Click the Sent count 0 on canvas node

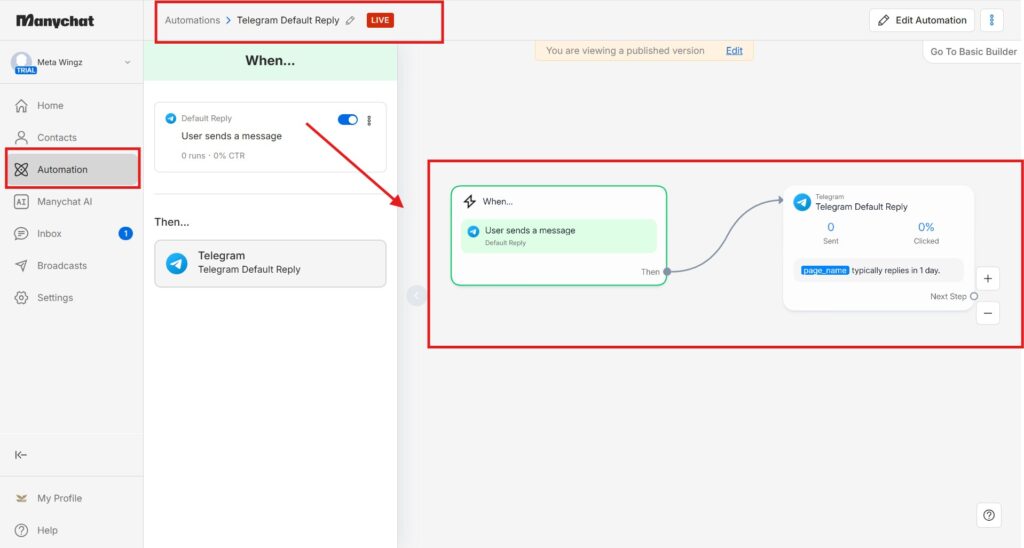click(831, 227)
